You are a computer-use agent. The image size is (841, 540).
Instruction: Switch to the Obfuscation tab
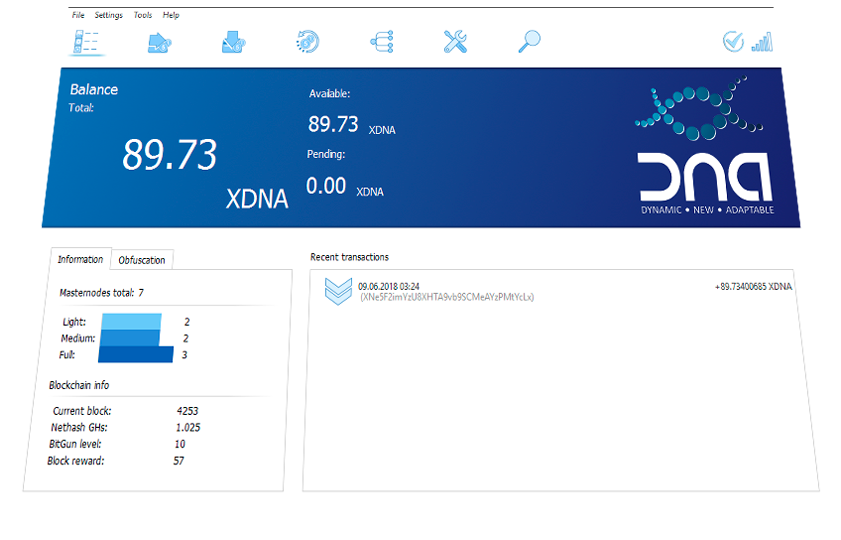point(142,260)
